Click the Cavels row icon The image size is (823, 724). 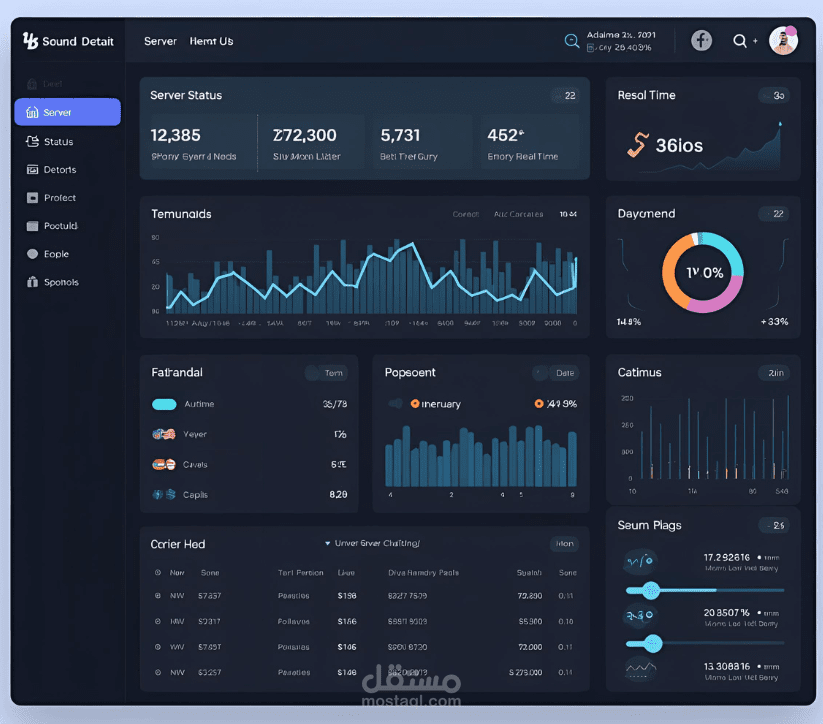click(164, 465)
